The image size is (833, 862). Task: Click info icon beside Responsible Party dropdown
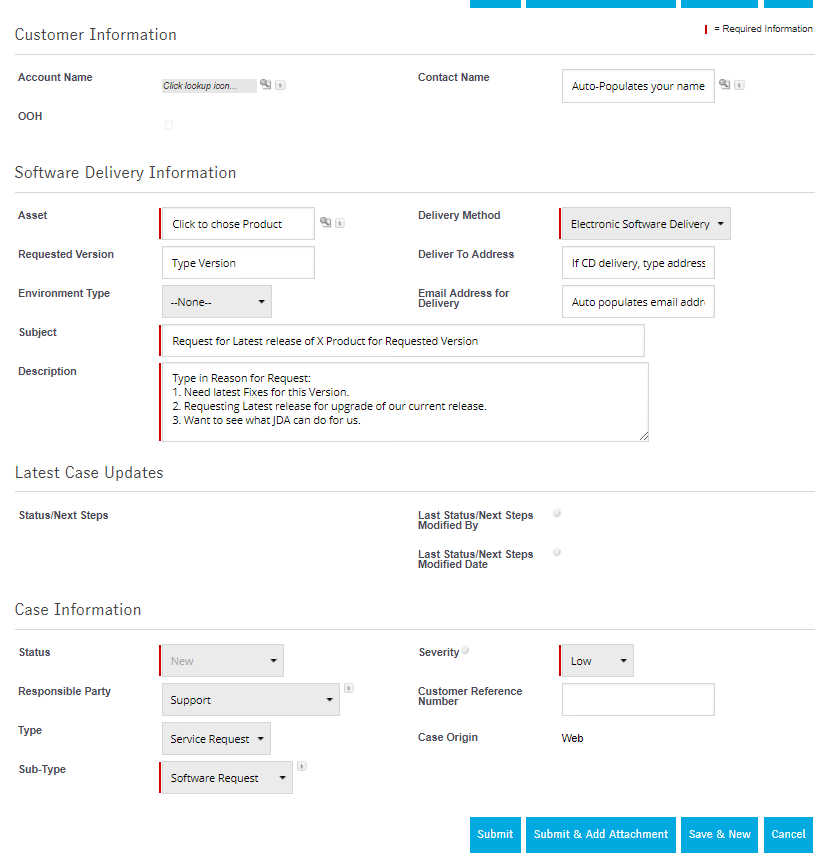click(x=348, y=688)
